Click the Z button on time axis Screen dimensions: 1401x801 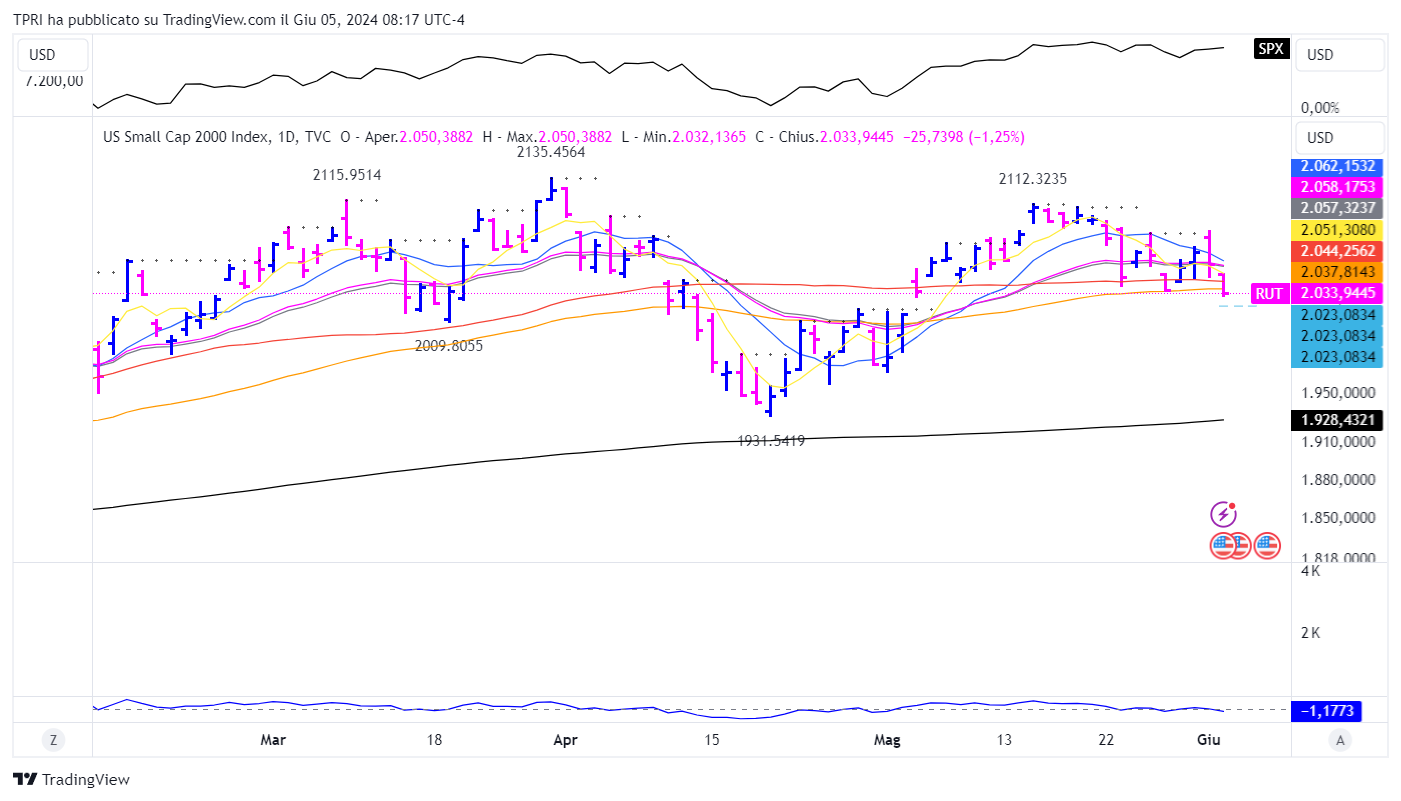point(52,740)
